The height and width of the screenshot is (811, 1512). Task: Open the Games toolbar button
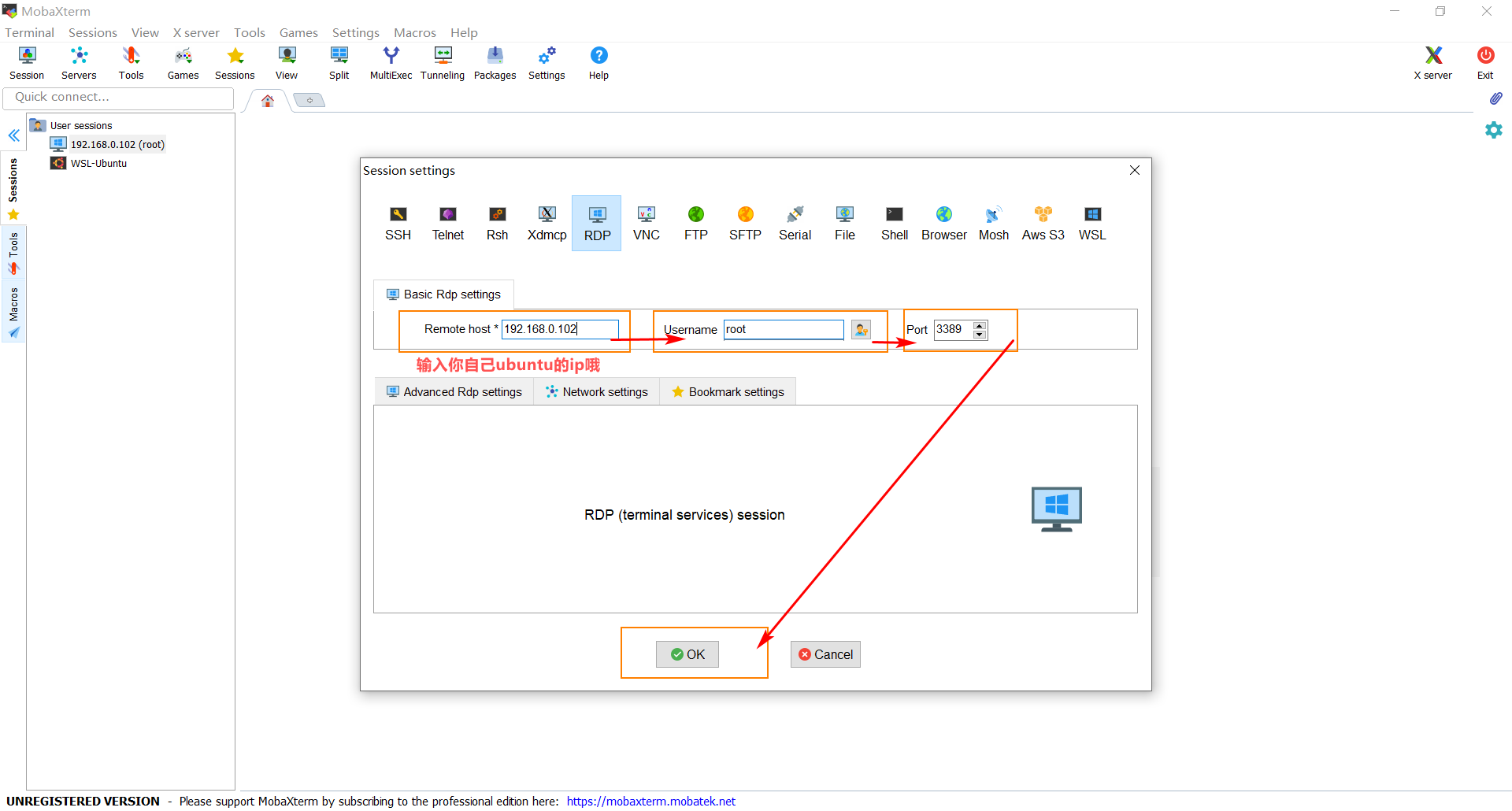pos(183,63)
